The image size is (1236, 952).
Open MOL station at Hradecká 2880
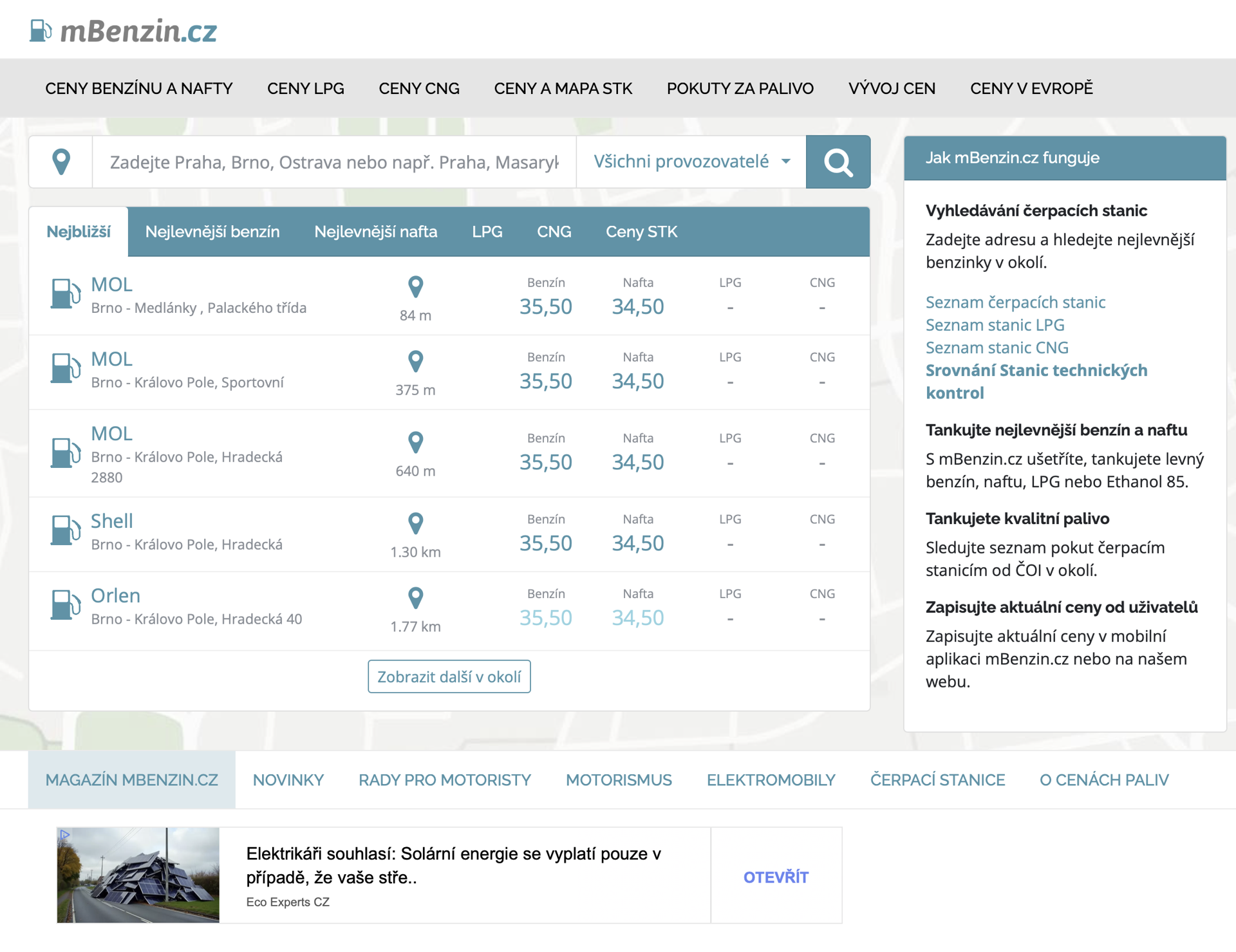click(x=111, y=434)
